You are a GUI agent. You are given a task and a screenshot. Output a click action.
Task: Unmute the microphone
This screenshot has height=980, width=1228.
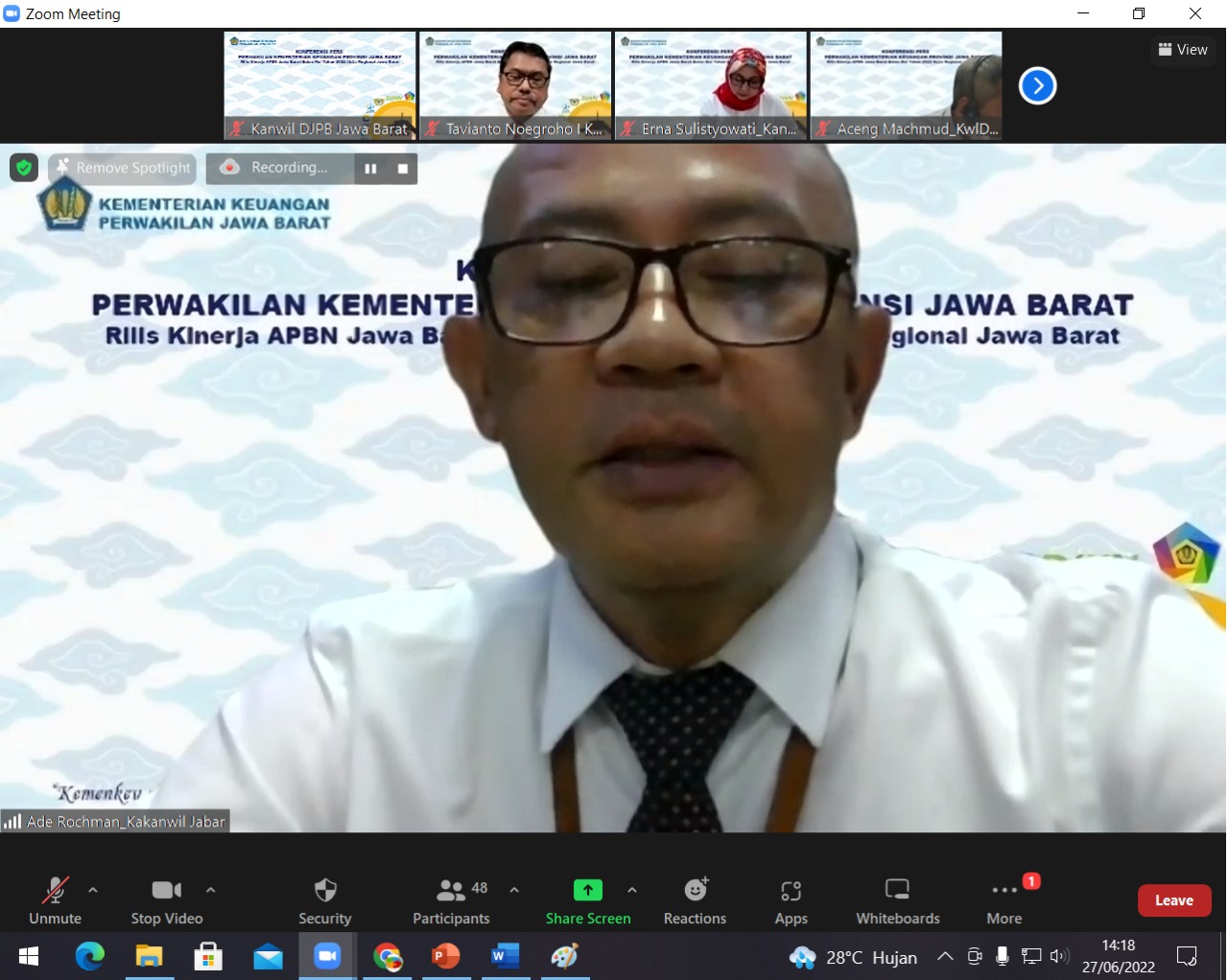pos(55,900)
